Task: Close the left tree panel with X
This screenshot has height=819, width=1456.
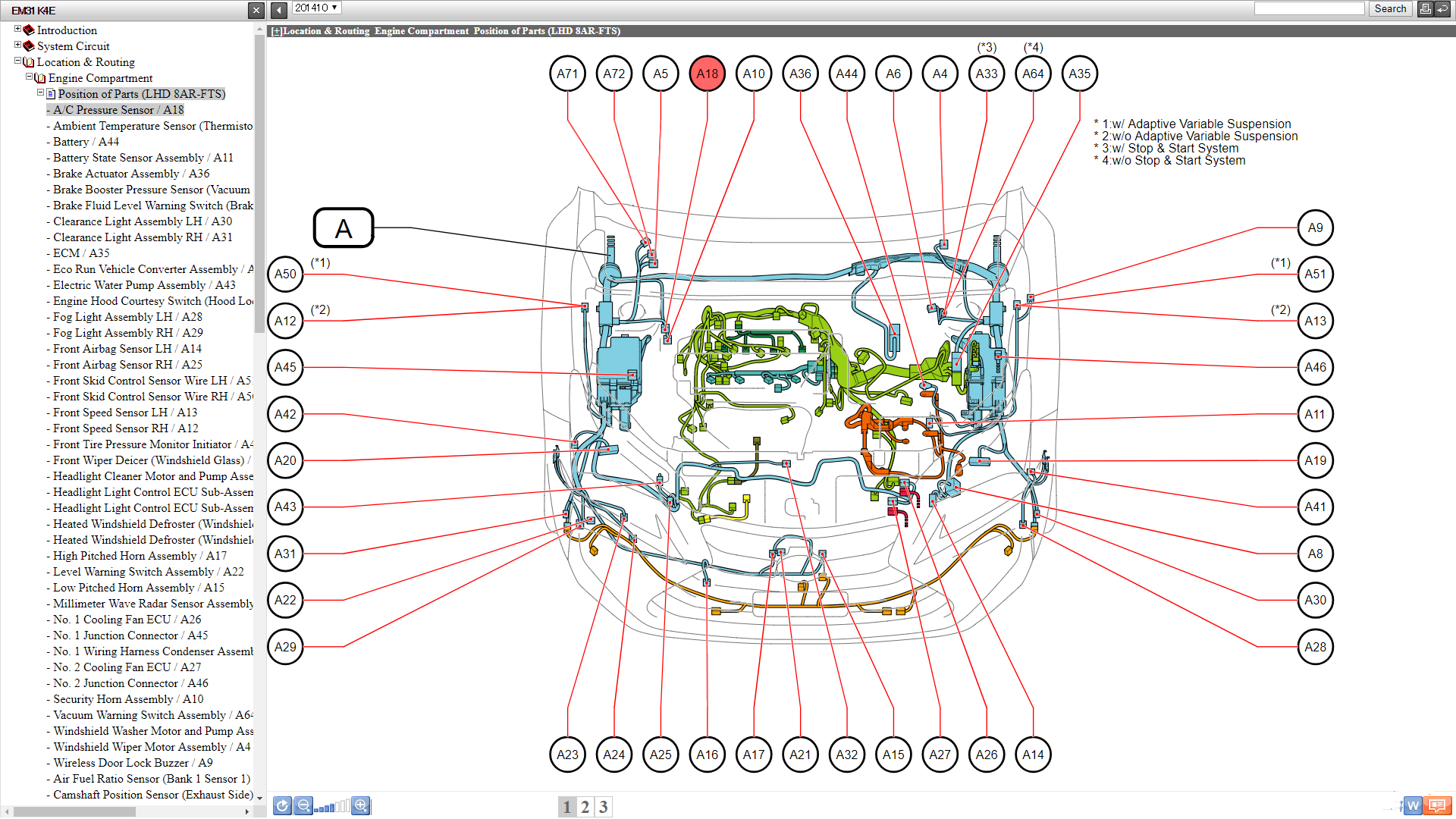Action: click(256, 10)
